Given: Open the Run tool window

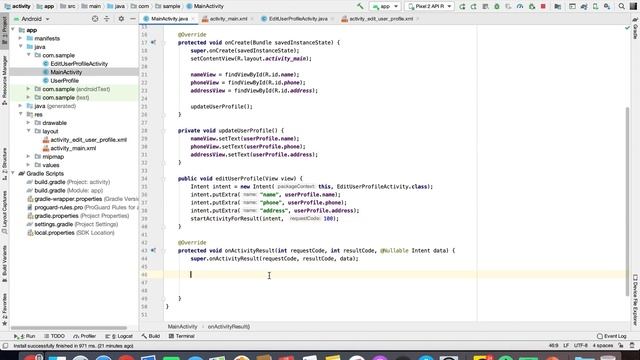Looking at the screenshot, I should (24, 336).
